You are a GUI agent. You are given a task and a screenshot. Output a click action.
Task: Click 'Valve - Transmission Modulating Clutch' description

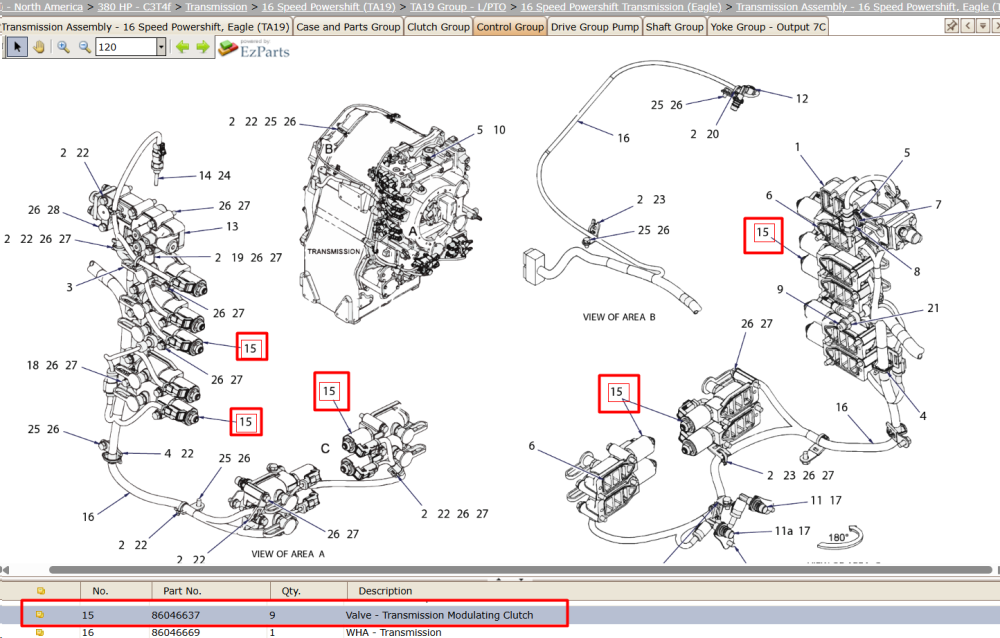439,615
